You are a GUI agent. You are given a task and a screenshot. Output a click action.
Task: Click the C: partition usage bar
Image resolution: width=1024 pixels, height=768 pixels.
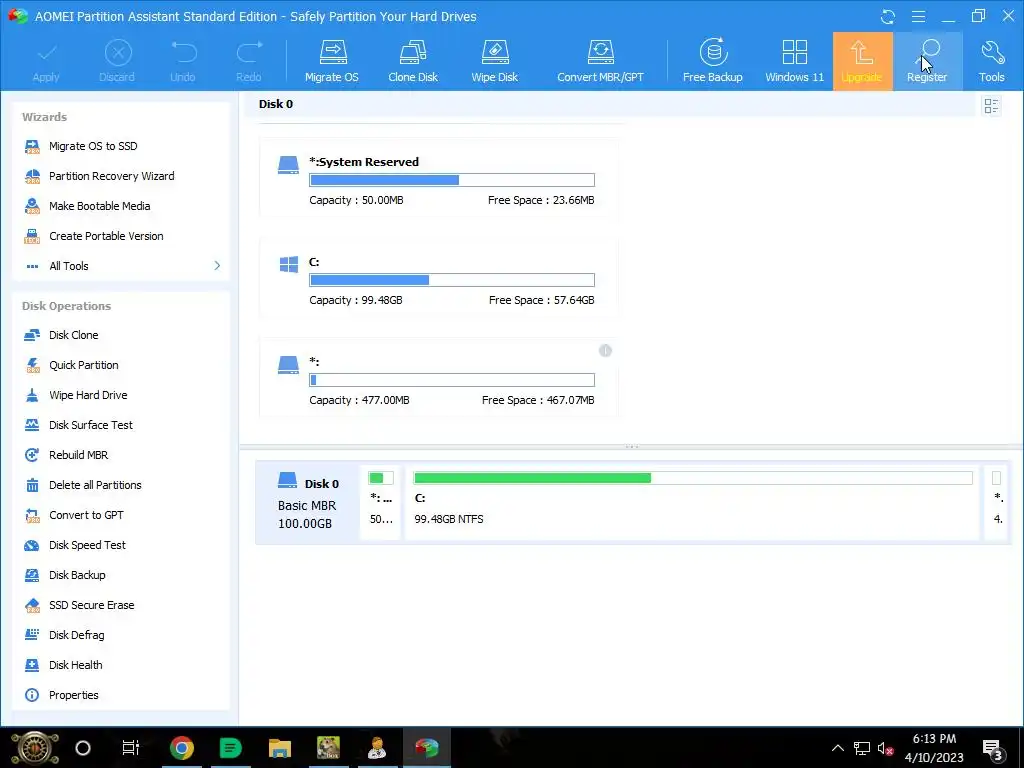coord(452,280)
